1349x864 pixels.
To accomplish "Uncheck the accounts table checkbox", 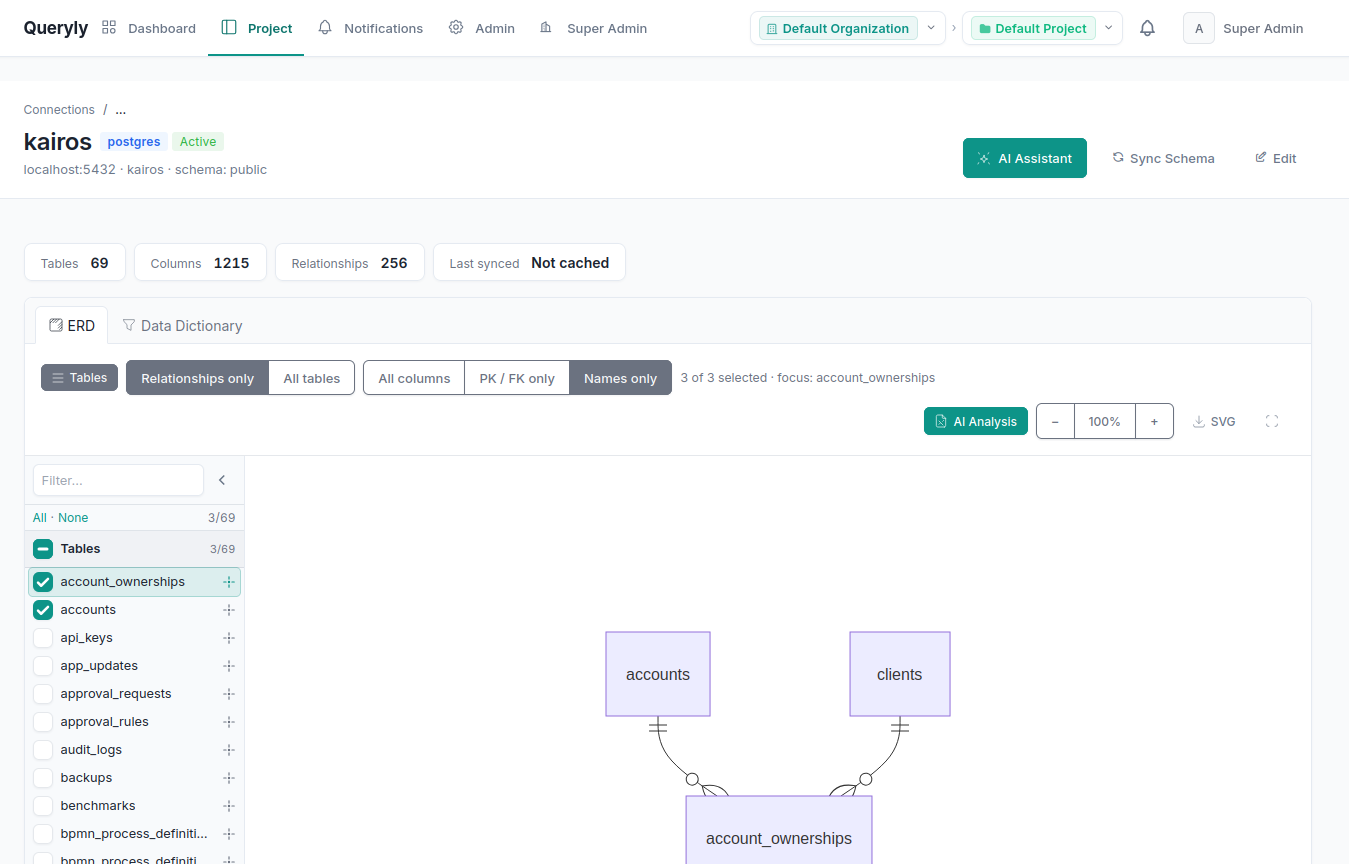I will click(x=43, y=609).
